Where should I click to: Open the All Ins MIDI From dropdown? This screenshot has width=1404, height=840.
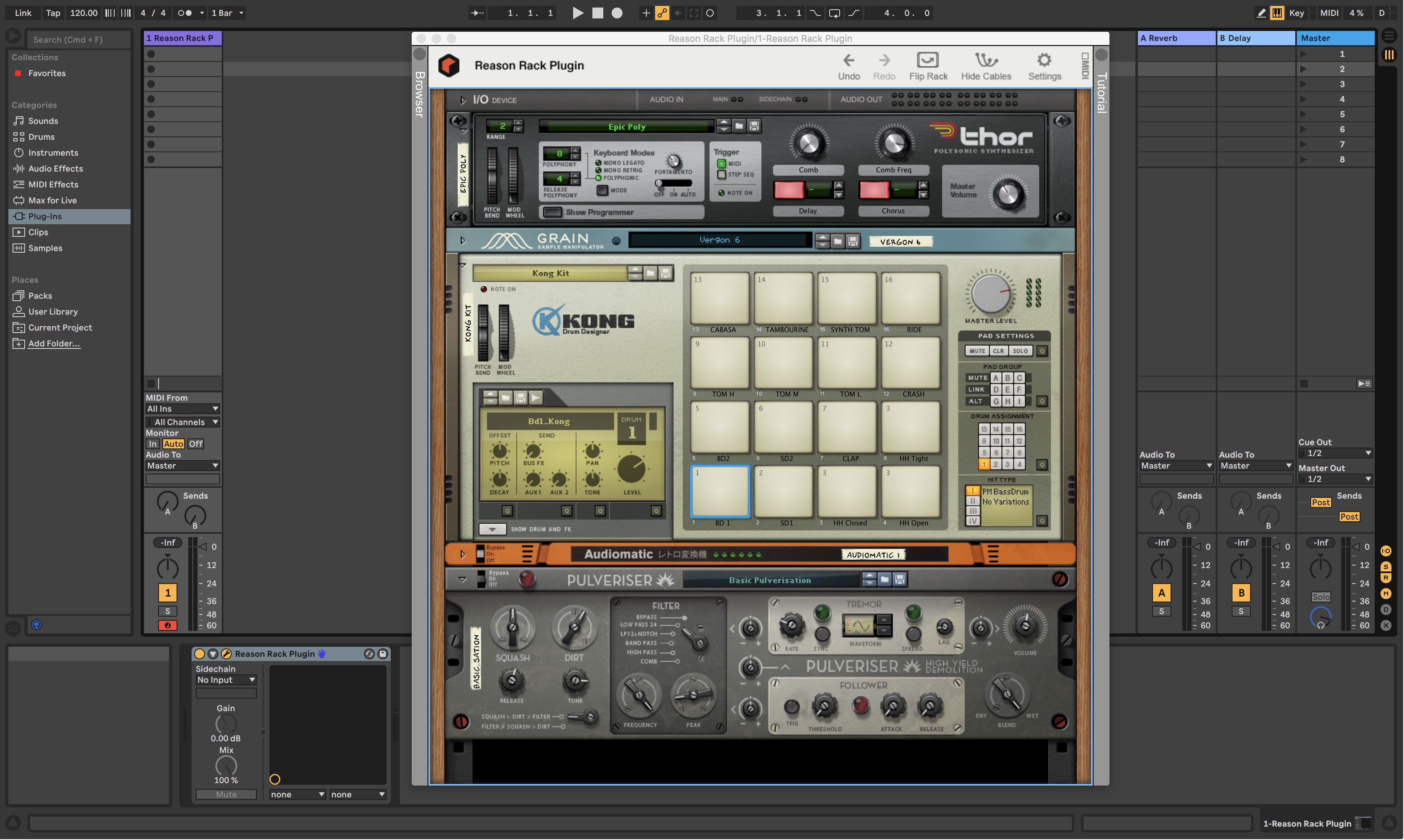click(x=182, y=409)
